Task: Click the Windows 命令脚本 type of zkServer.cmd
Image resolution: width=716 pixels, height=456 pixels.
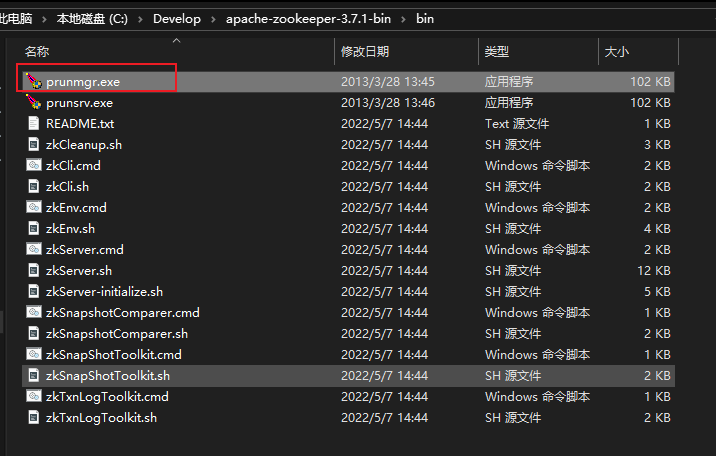Action: (x=537, y=250)
